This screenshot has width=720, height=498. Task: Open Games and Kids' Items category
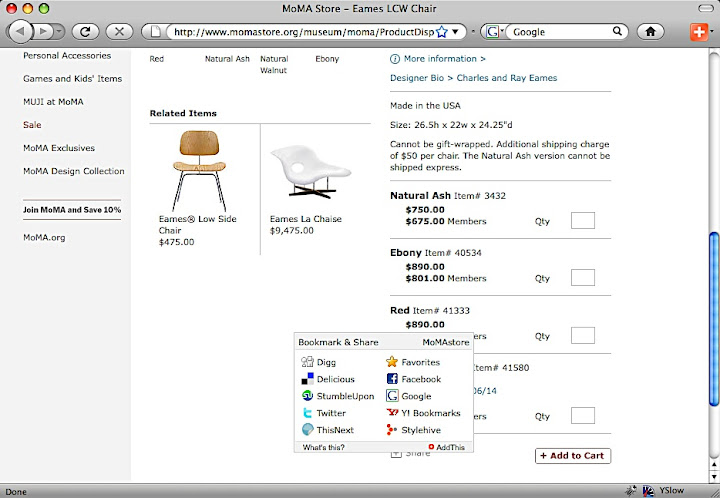pos(73,78)
